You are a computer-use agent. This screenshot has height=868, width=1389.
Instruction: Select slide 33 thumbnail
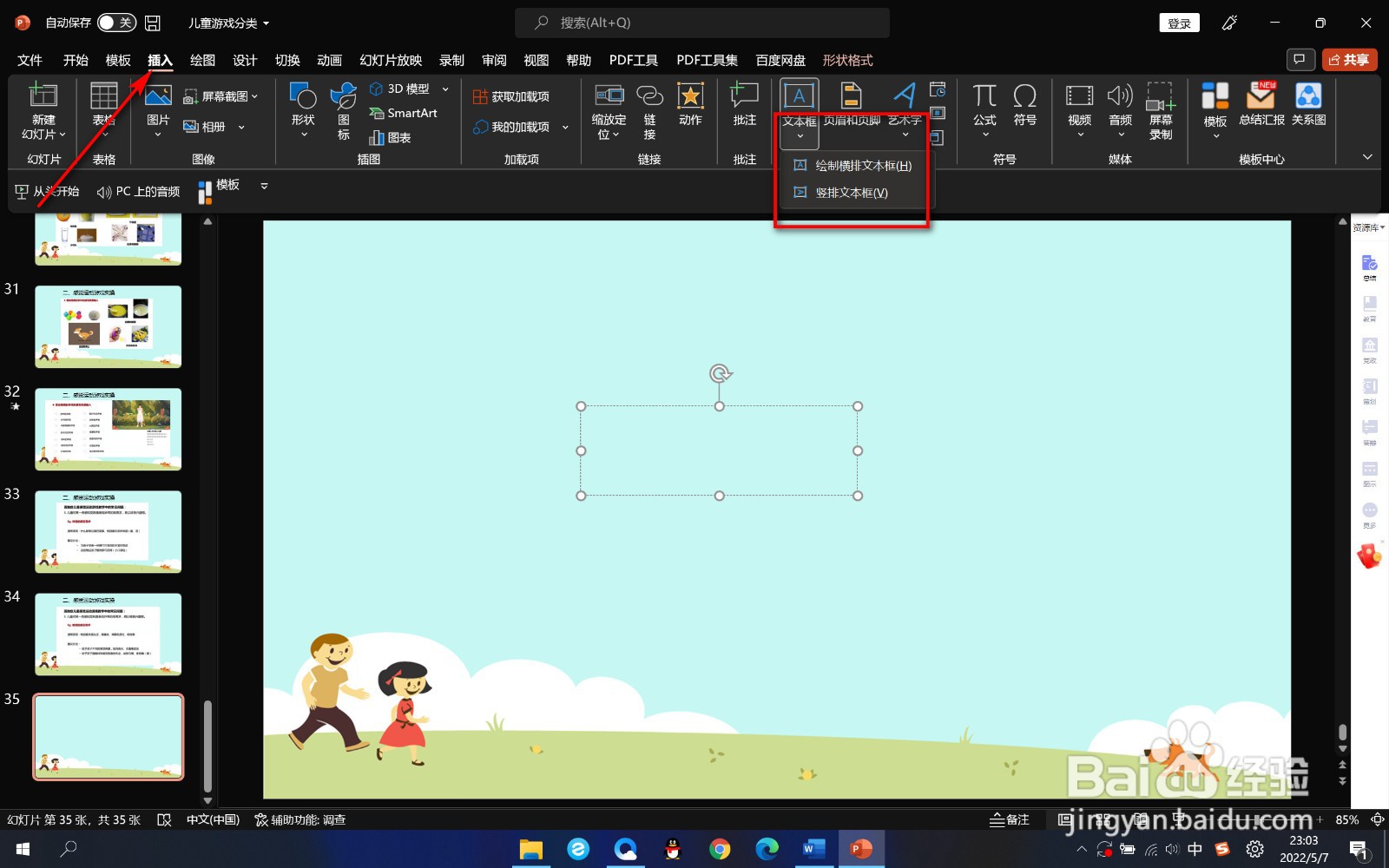coord(109,532)
